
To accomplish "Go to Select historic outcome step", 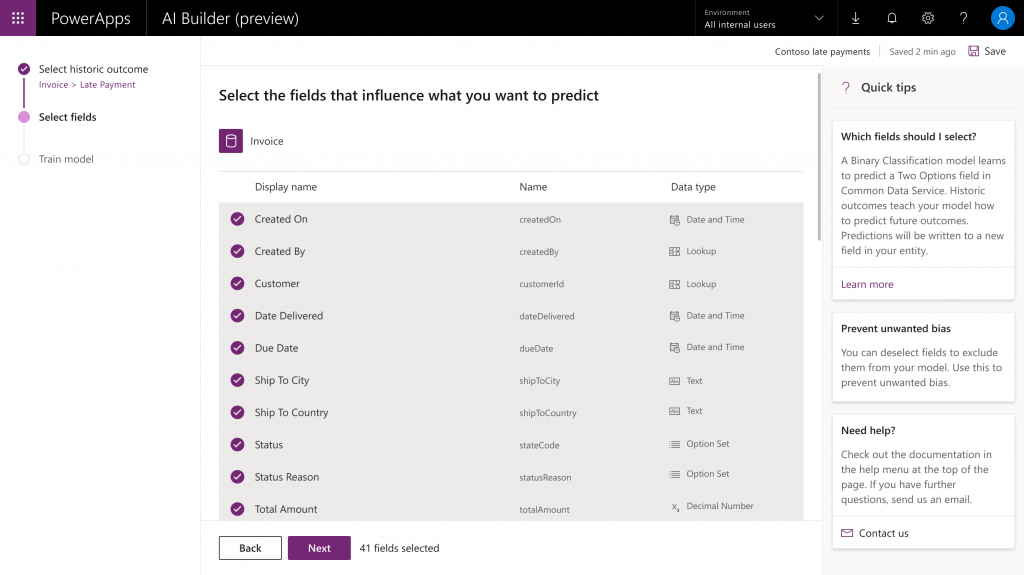I will pos(93,69).
